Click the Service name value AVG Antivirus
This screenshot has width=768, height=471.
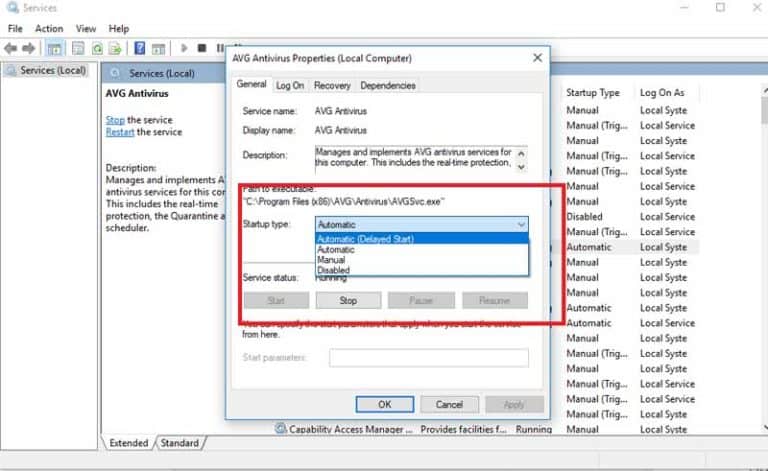click(x=340, y=111)
